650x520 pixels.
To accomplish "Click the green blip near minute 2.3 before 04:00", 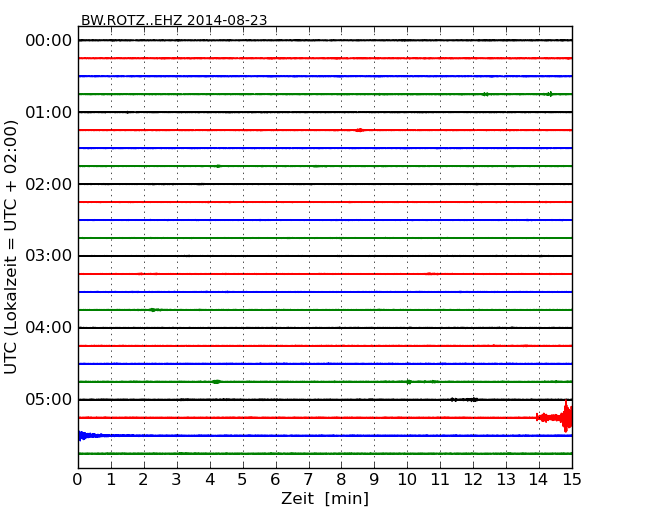I will [x=153, y=310].
